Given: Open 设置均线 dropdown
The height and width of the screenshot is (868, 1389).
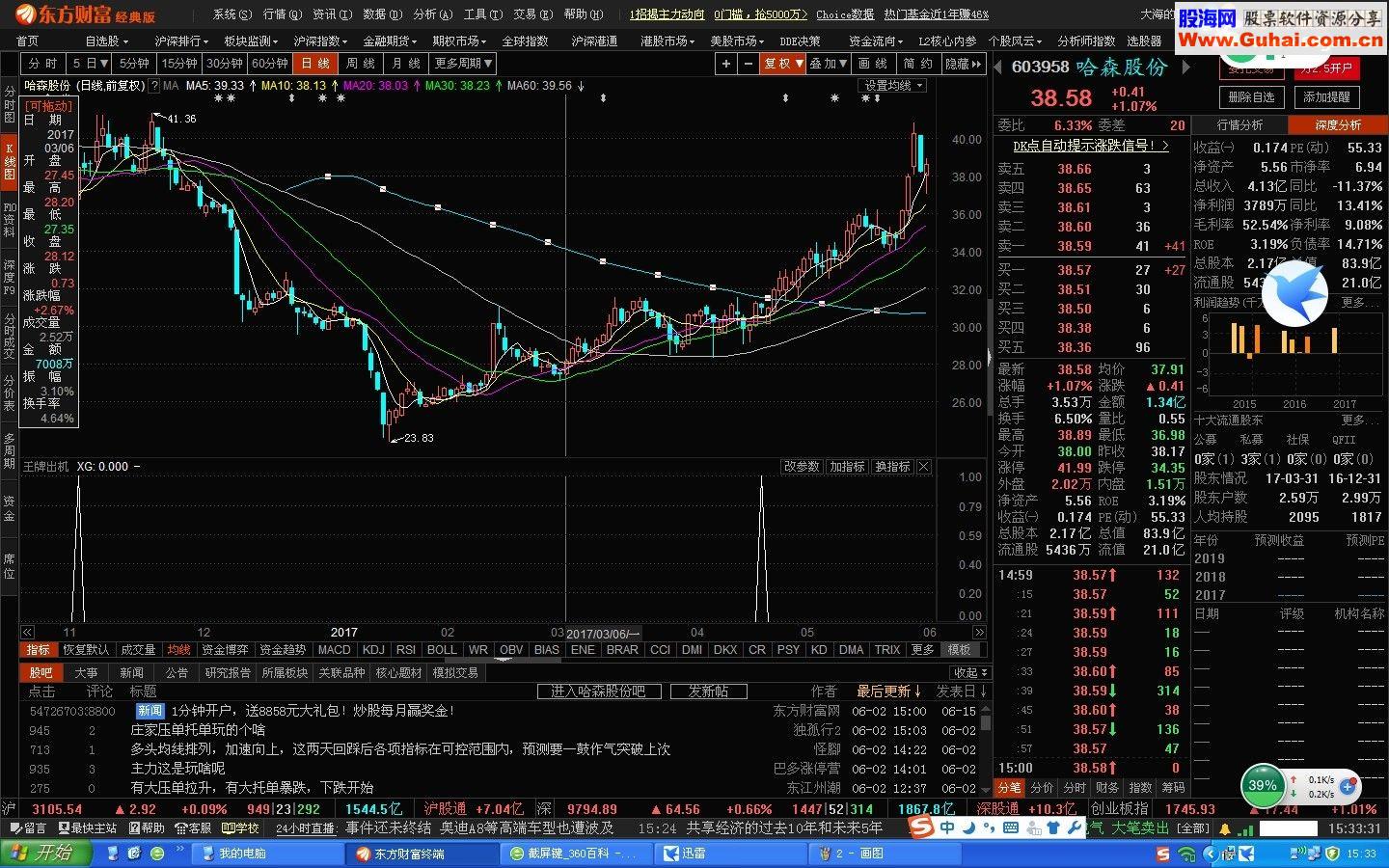Looking at the screenshot, I should (x=893, y=86).
